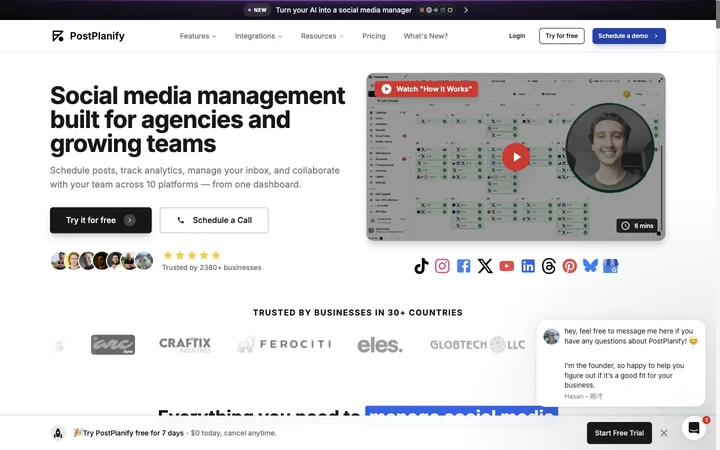
Task: Click the Watch "How It Works" label
Action: tap(426, 89)
